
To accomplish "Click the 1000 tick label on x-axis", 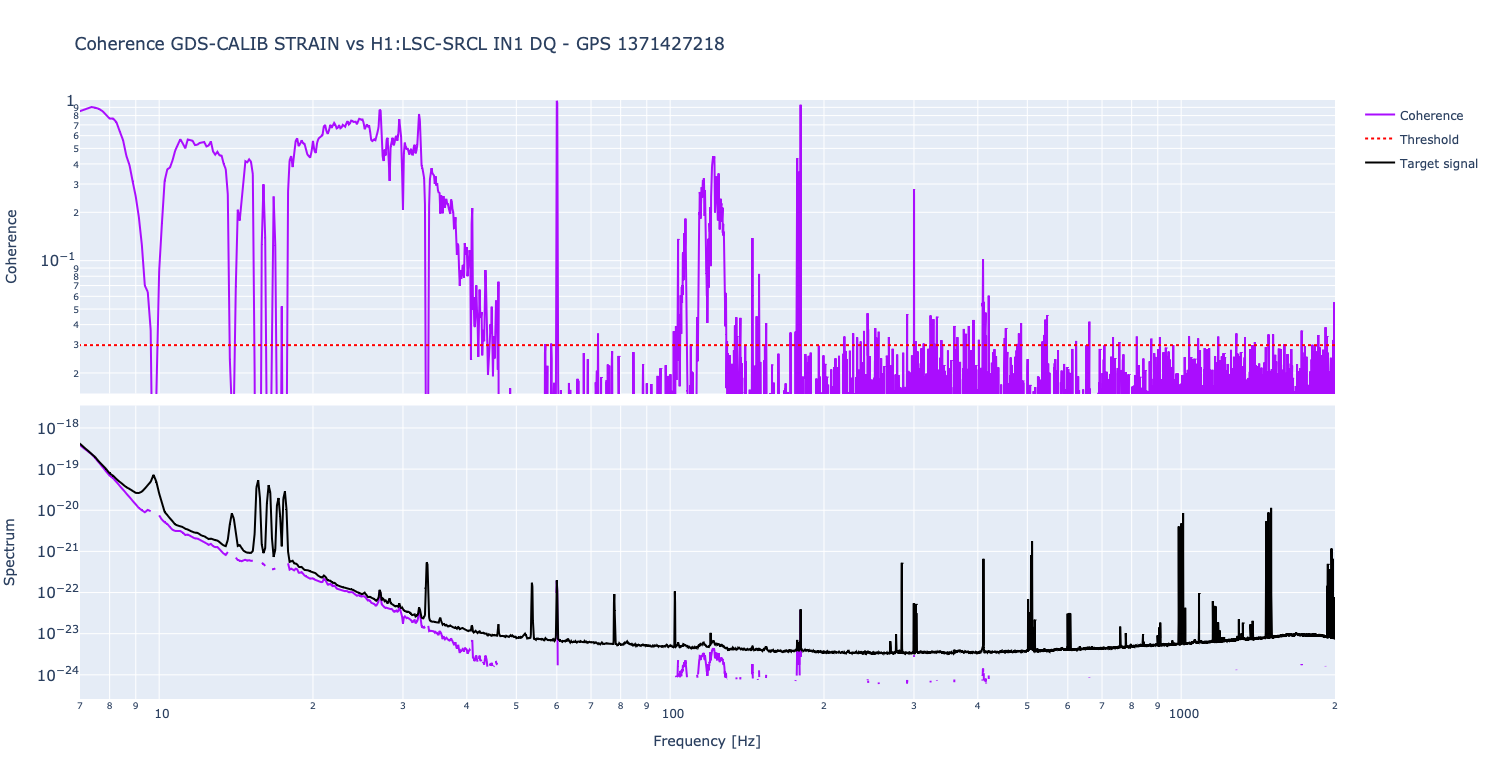I will [1183, 715].
